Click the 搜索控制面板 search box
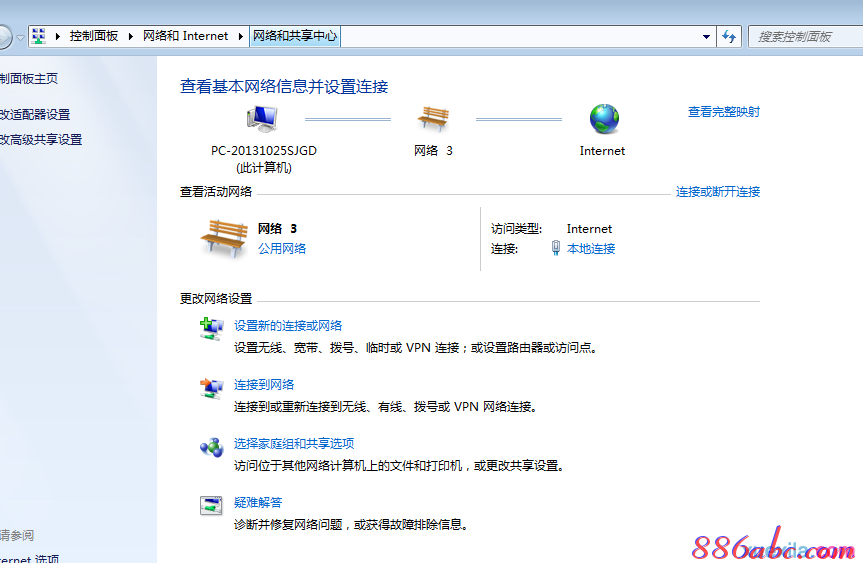 coord(800,36)
